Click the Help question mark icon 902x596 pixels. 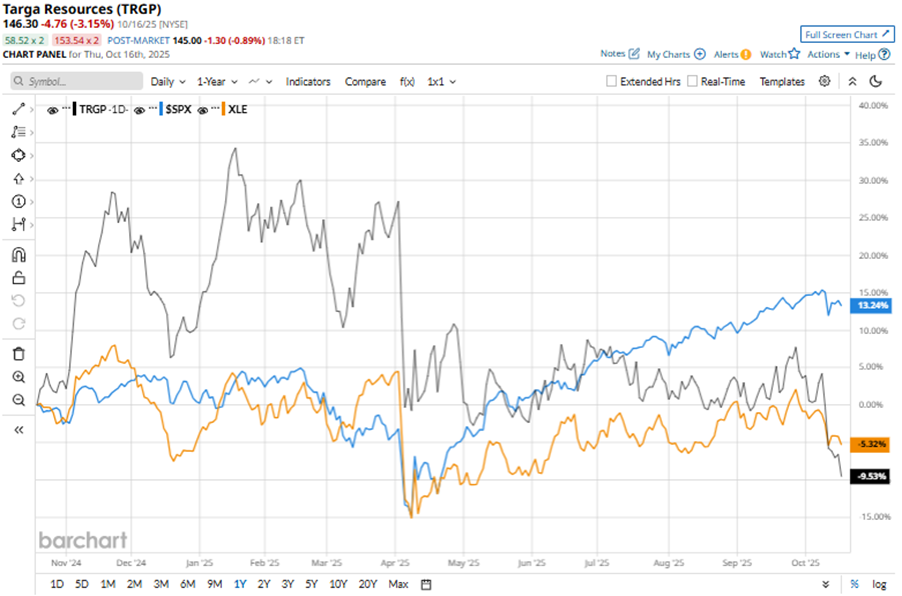pos(885,55)
